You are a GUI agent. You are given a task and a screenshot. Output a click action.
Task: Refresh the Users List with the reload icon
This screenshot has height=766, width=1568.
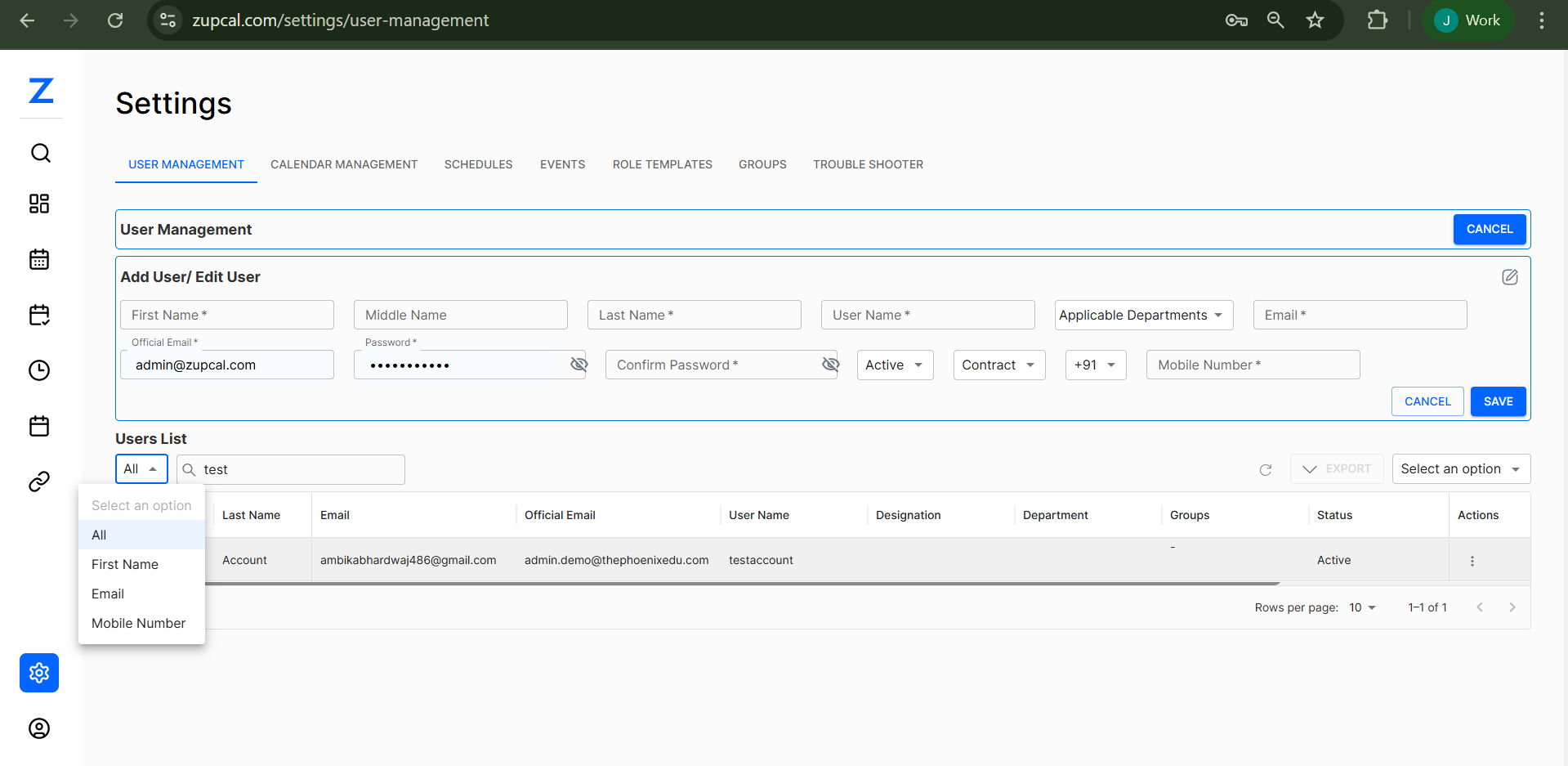click(x=1266, y=470)
